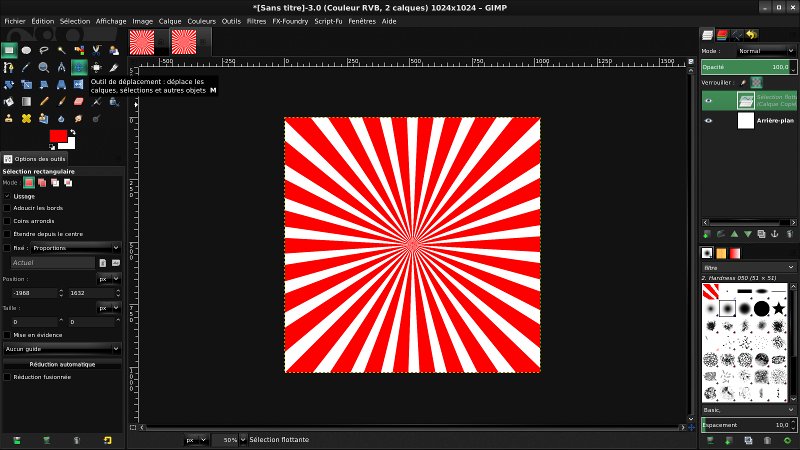Open the Position unit px dropdown
The height and width of the screenshot is (450, 800).
(x=109, y=279)
